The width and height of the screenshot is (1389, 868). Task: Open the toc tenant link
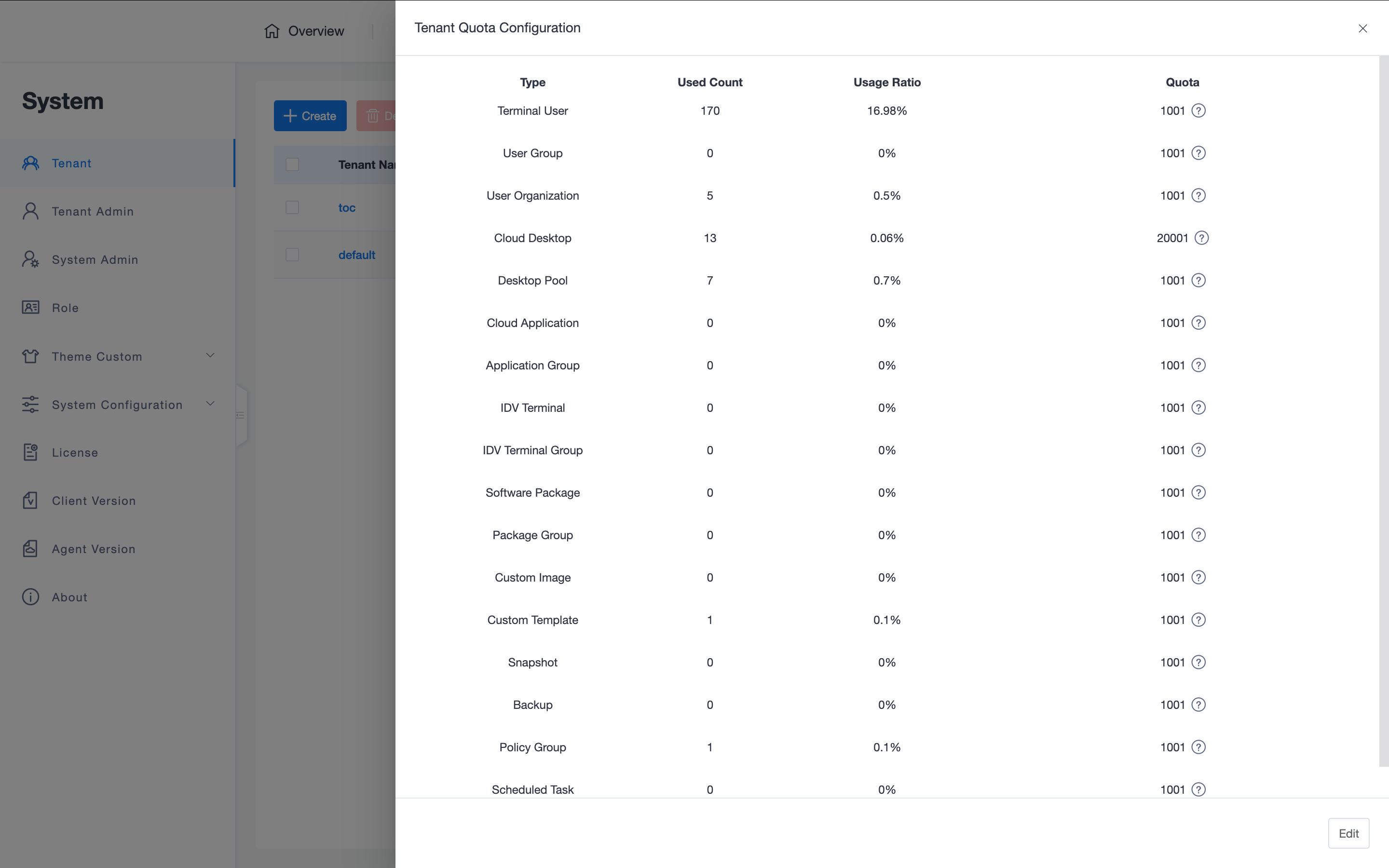click(347, 208)
